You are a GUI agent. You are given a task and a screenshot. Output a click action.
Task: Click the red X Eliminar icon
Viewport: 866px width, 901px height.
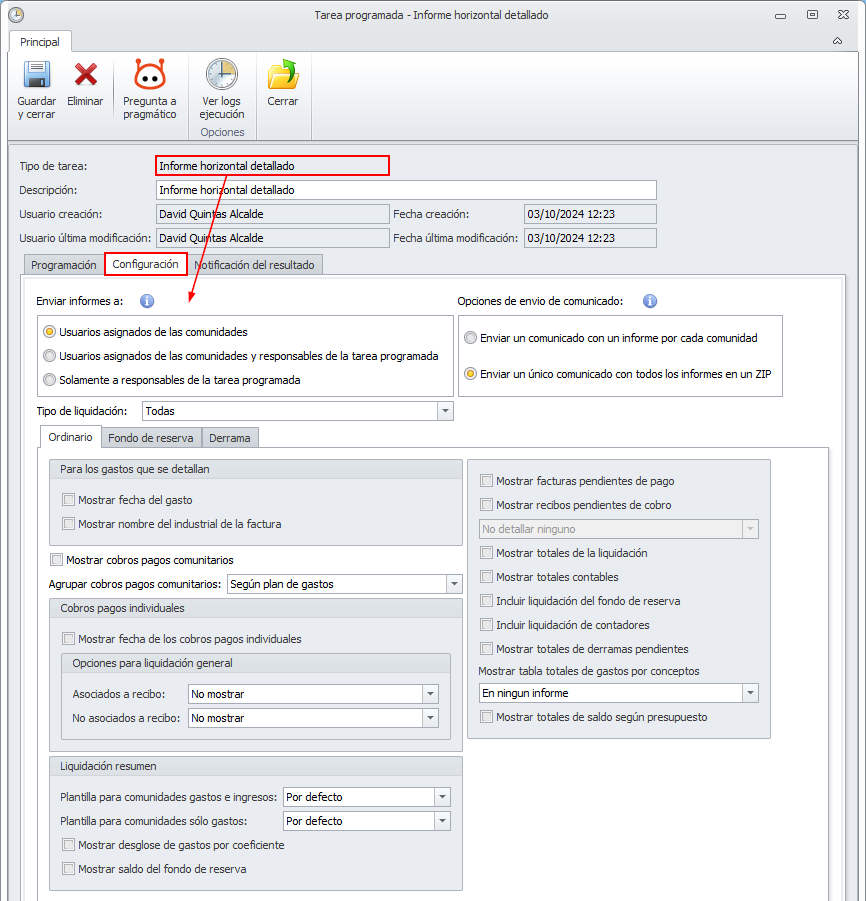(86, 75)
